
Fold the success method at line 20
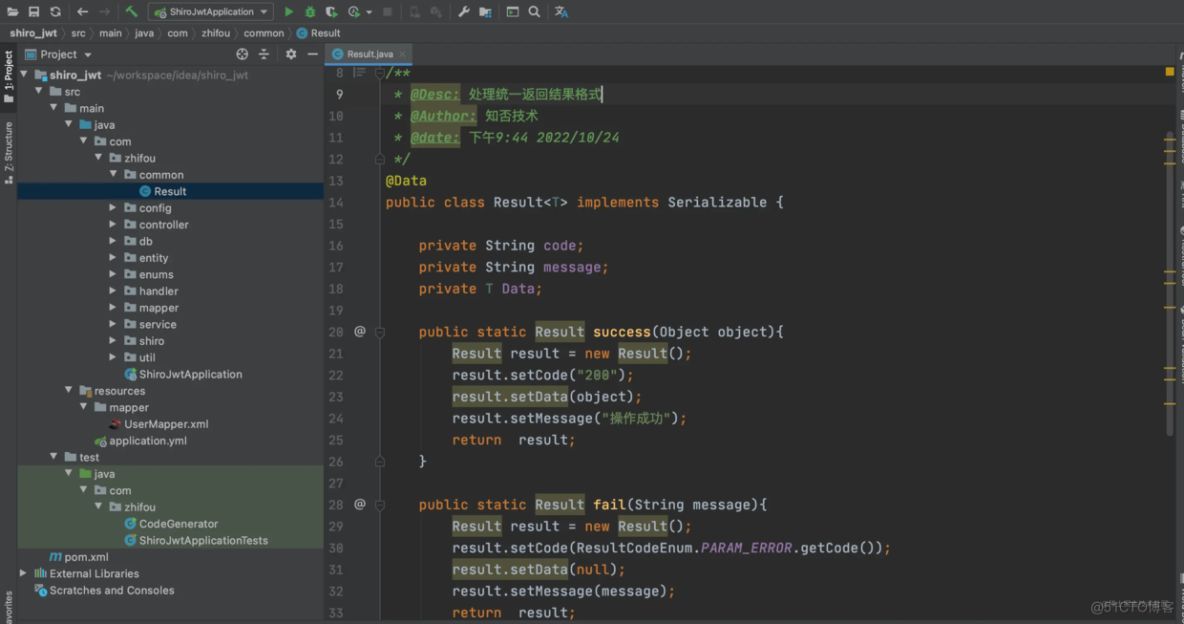tap(380, 332)
